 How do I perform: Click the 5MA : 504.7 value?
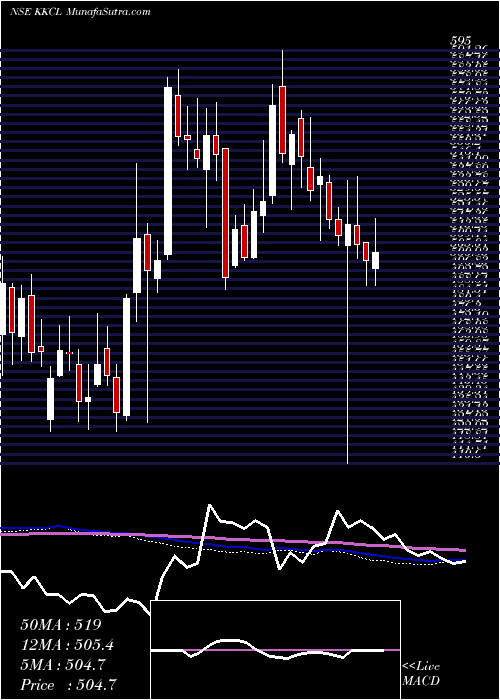pyautogui.click(x=63, y=665)
